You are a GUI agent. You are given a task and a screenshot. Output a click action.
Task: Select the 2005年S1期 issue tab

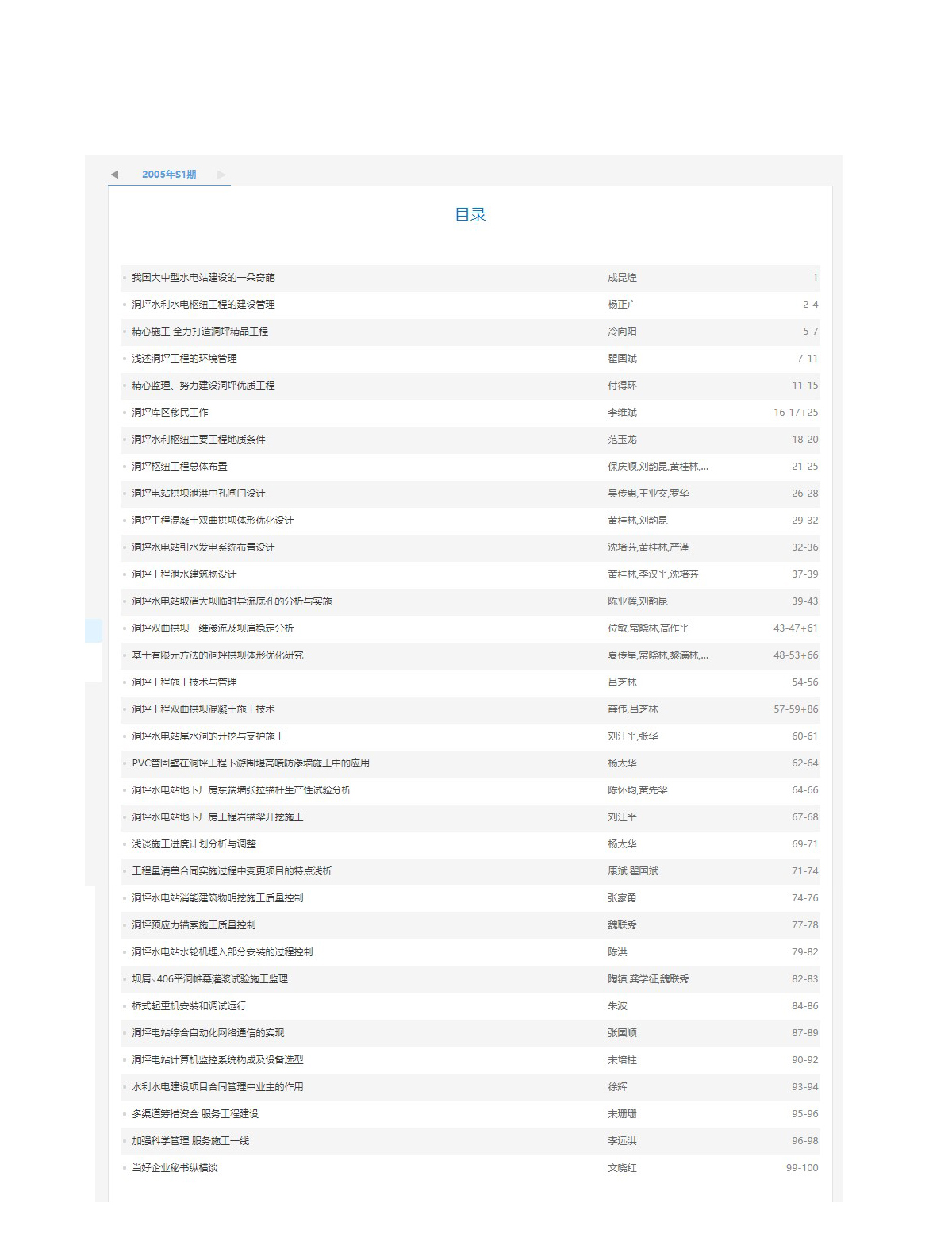pyautogui.click(x=169, y=175)
